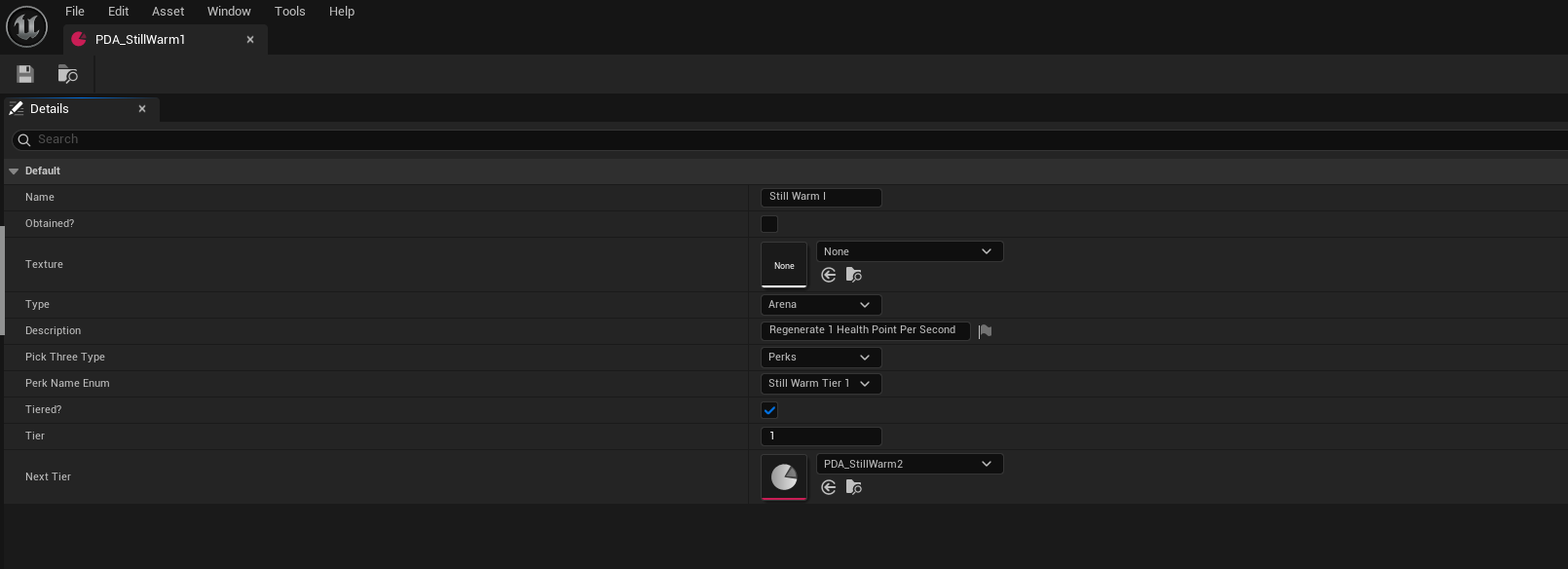Browse to Next Tier asset folder icon
This screenshot has width=1568, height=569.
(x=854, y=487)
